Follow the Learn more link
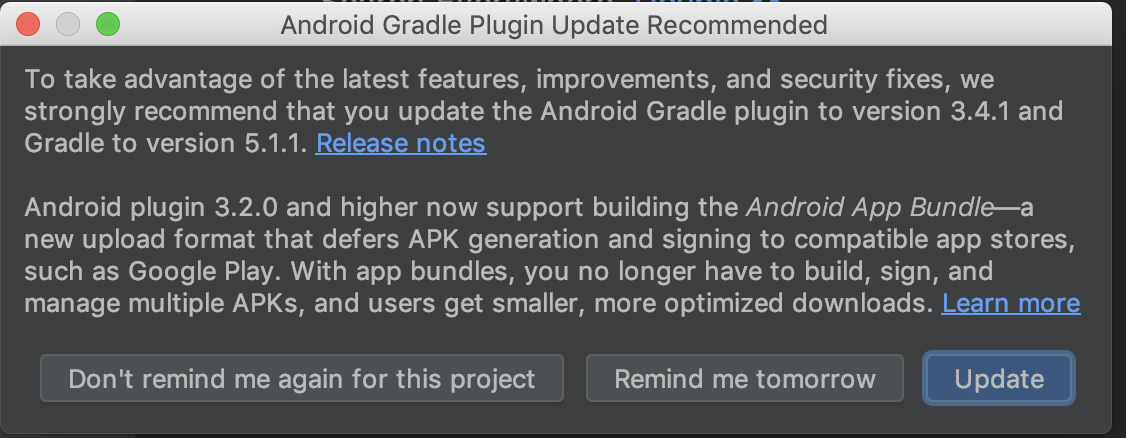Viewport: 1126px width, 438px height. 1010,303
